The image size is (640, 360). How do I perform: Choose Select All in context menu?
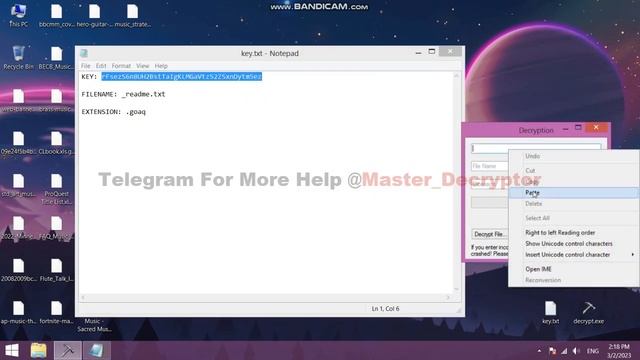[x=573, y=218]
